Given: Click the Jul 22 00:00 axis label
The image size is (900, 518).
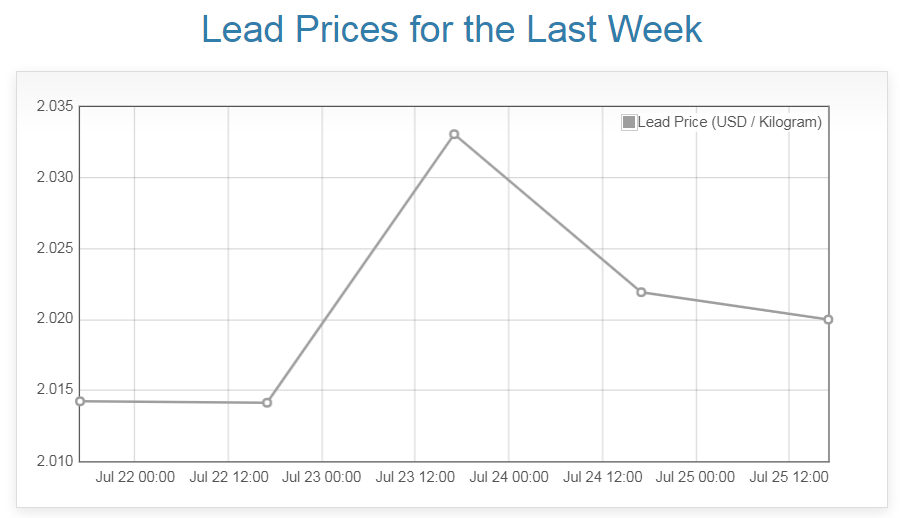Looking at the screenshot, I should (135, 477).
